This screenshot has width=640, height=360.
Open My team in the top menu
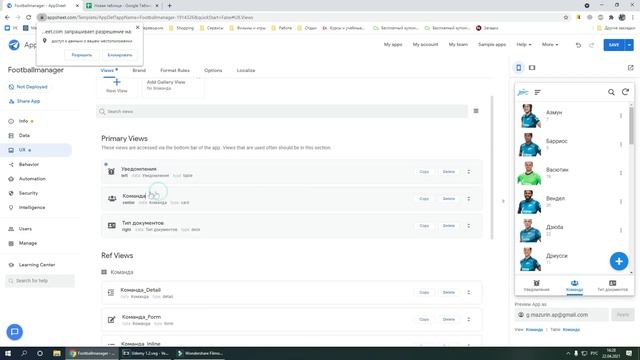click(x=458, y=44)
